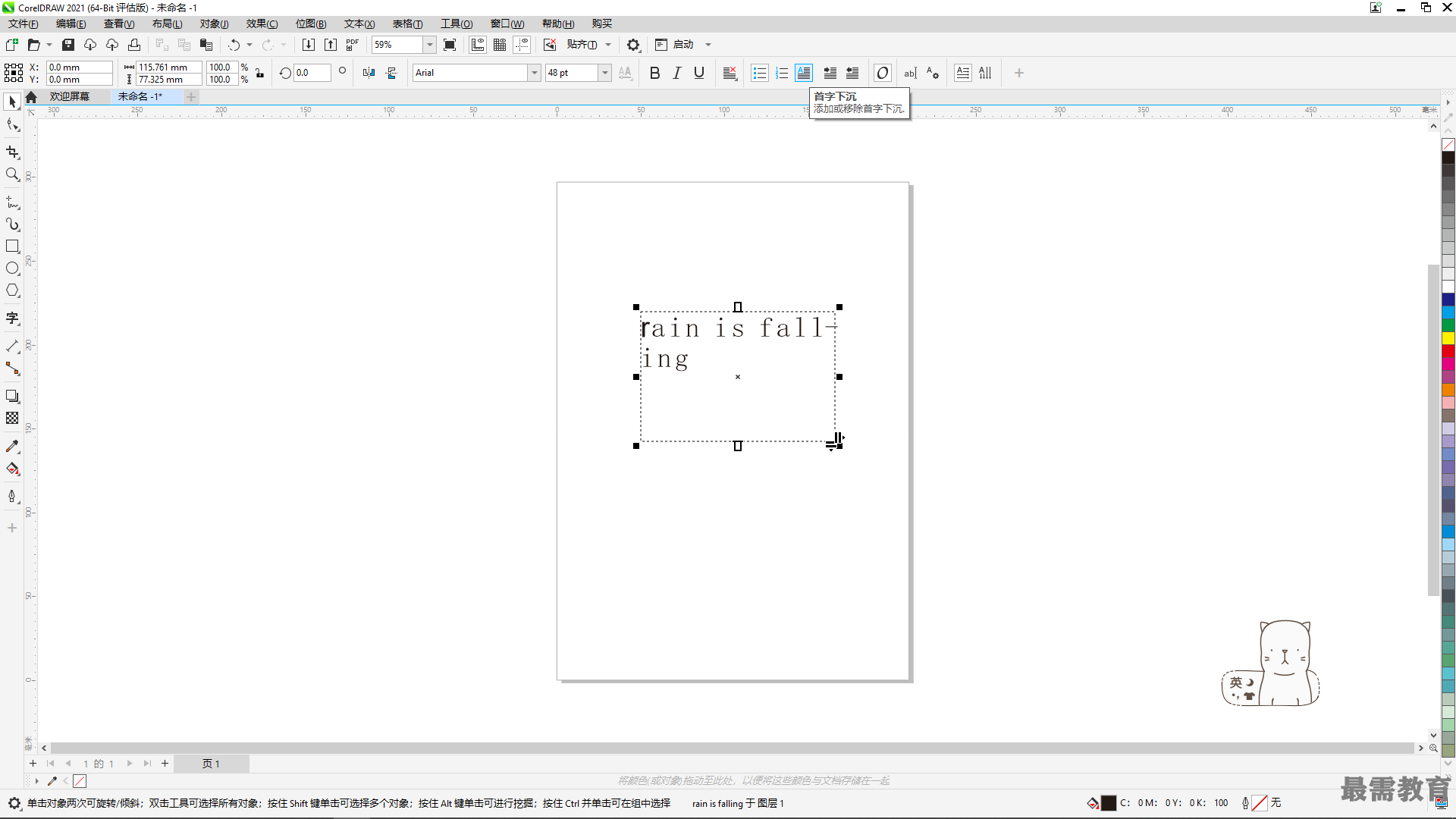Select the Interactive Fill tool
This screenshot has height=819, width=1456.
(12, 469)
